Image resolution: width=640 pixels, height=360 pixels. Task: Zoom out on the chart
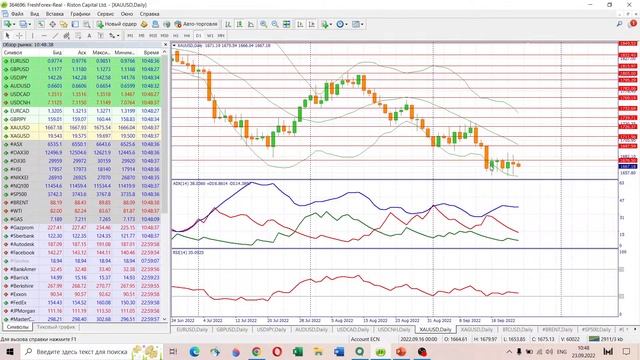pyautogui.click(x=275, y=24)
